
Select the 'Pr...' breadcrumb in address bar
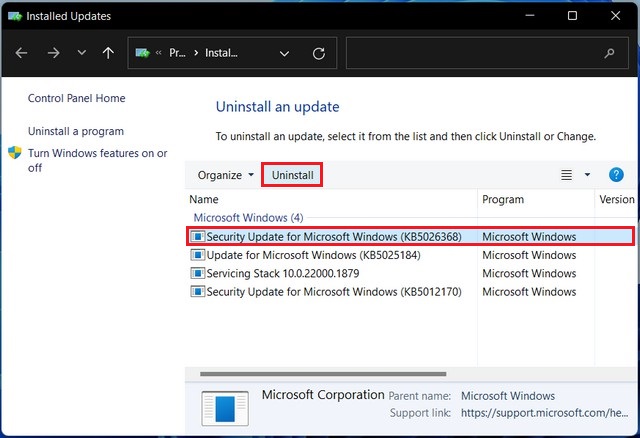click(x=177, y=53)
